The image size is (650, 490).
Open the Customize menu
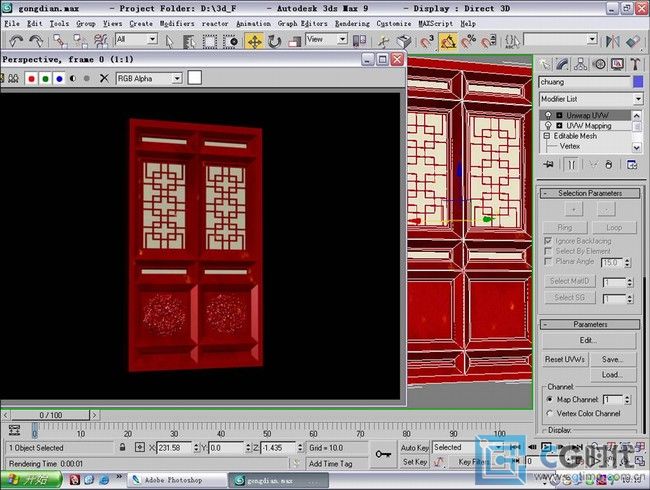394,24
